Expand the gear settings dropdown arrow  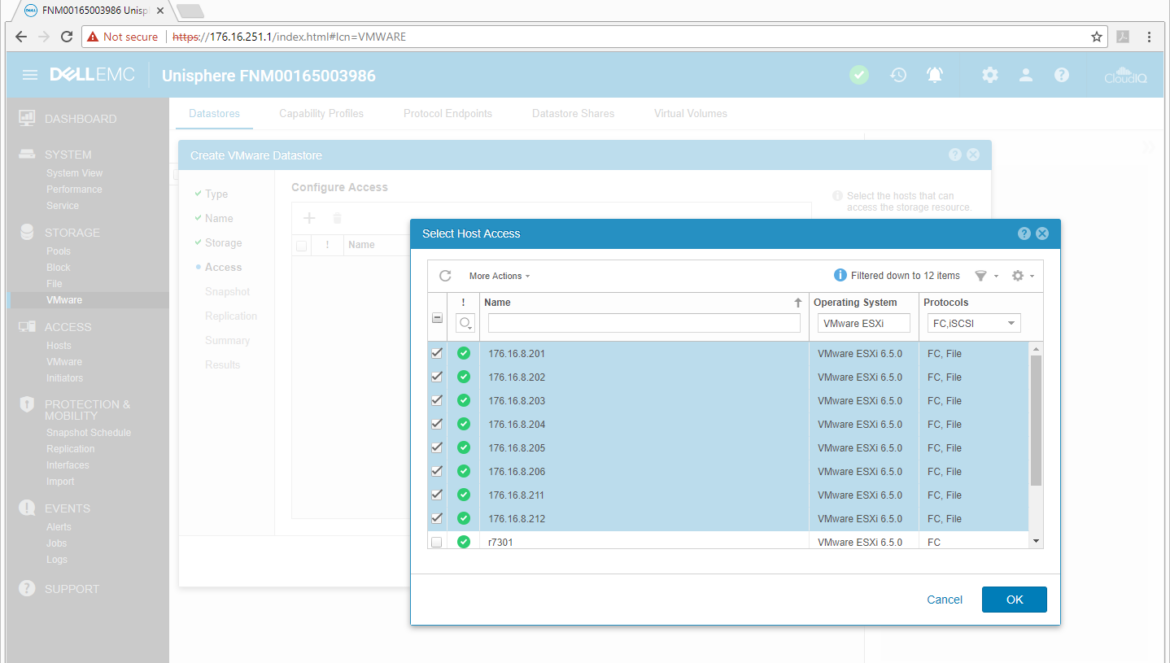tap(1033, 277)
